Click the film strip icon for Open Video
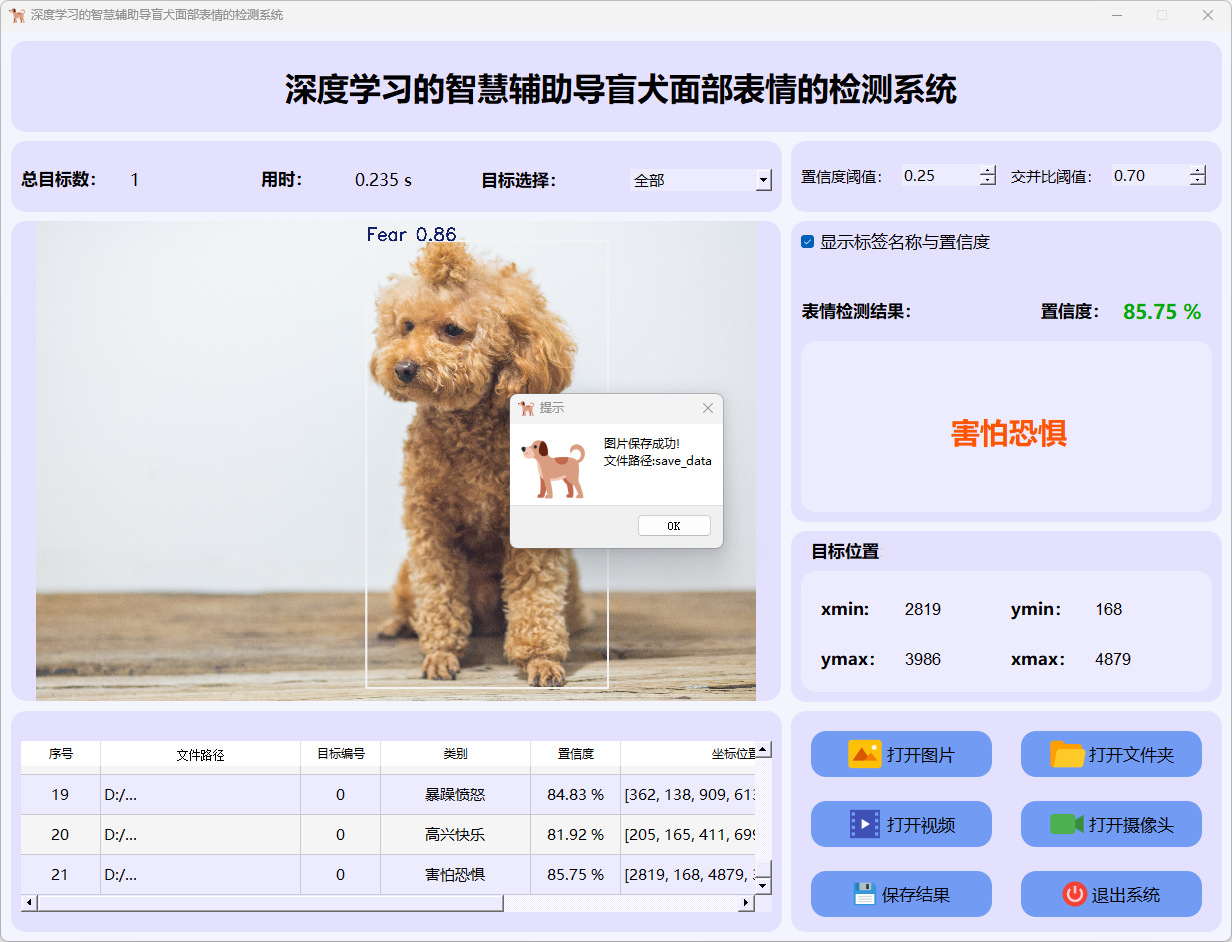The image size is (1232, 942). pos(864,824)
